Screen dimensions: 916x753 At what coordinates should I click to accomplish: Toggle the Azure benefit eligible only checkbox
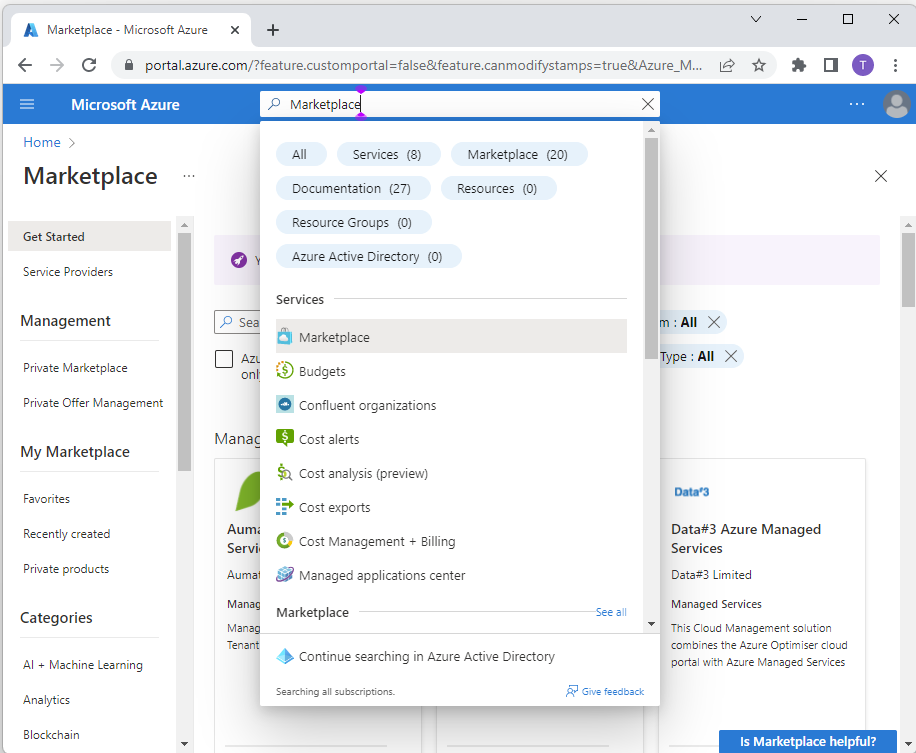[x=224, y=359]
